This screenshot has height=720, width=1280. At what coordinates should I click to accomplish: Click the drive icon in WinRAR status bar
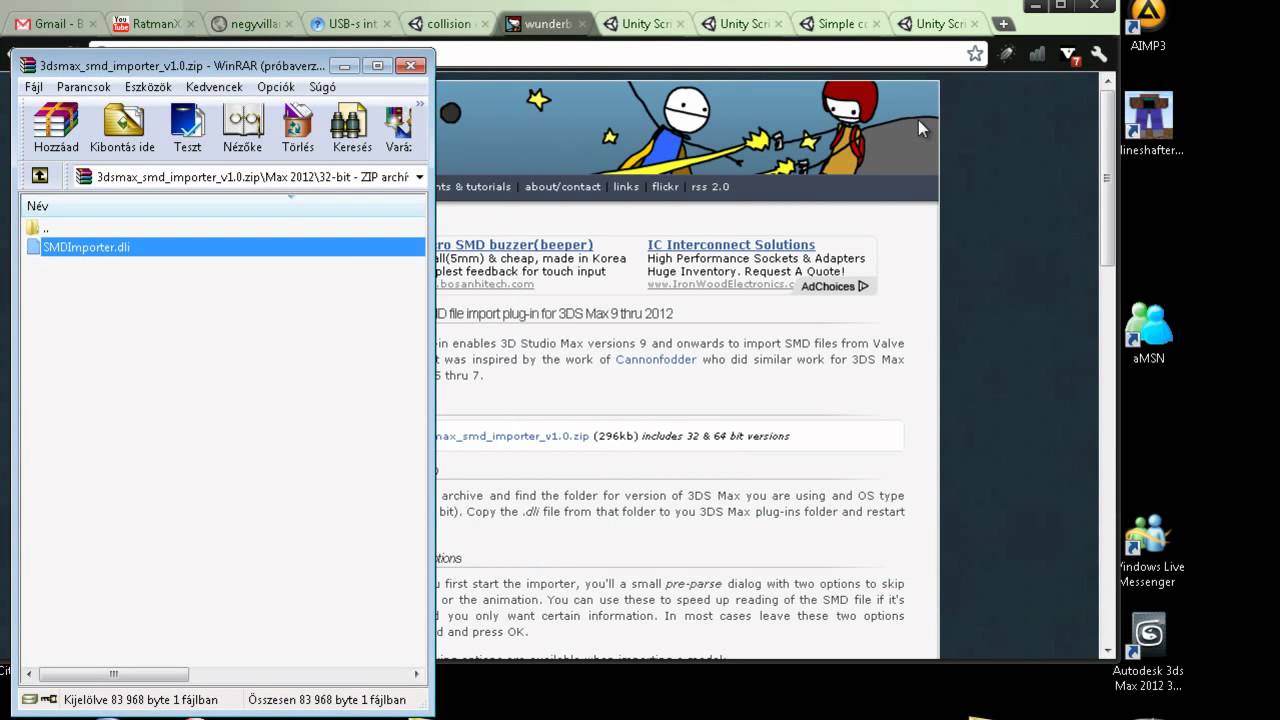(30, 700)
